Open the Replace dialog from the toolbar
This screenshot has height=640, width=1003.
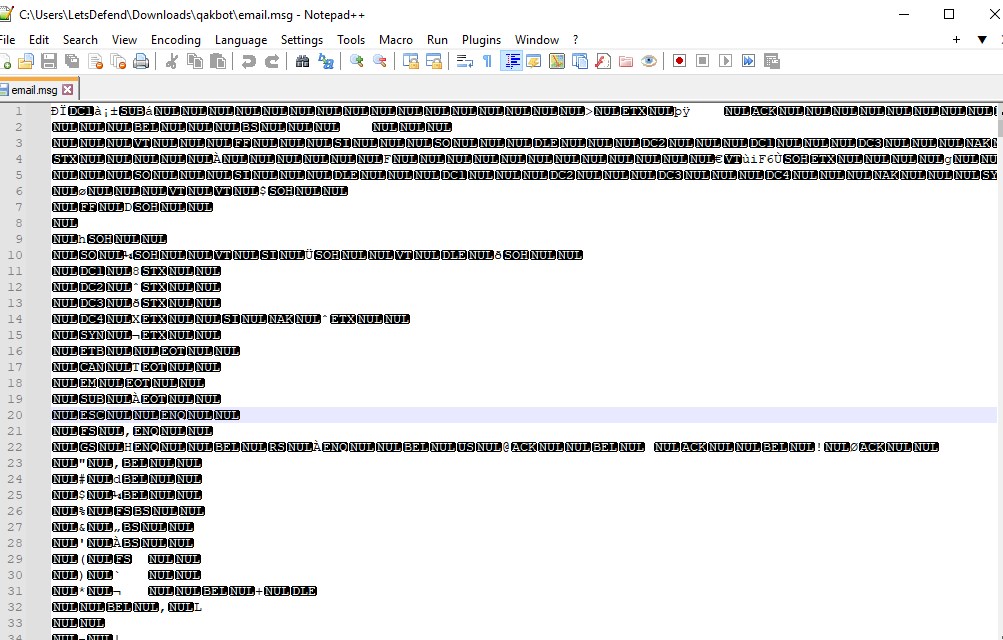(326, 61)
